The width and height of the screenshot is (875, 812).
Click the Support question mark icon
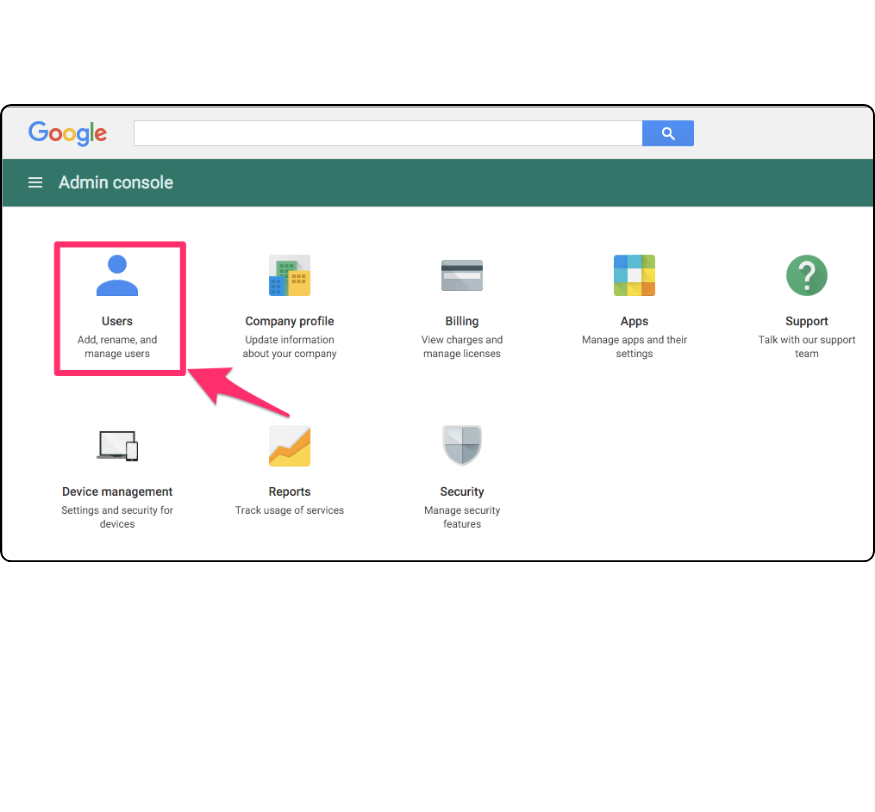click(806, 275)
